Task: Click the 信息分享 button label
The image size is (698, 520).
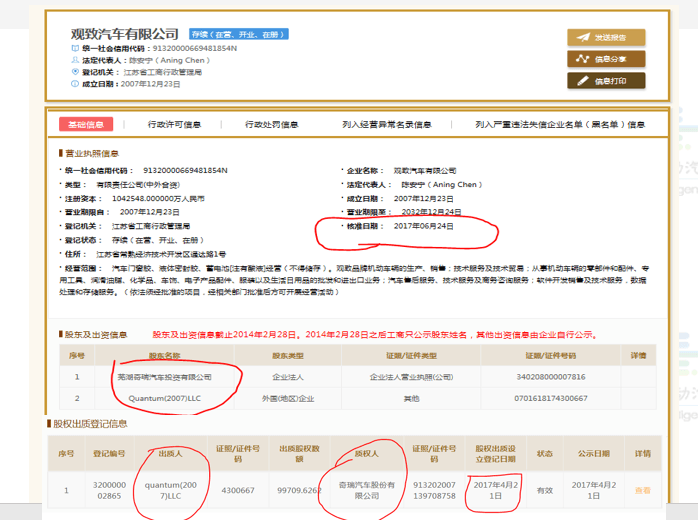Action: click(610, 59)
